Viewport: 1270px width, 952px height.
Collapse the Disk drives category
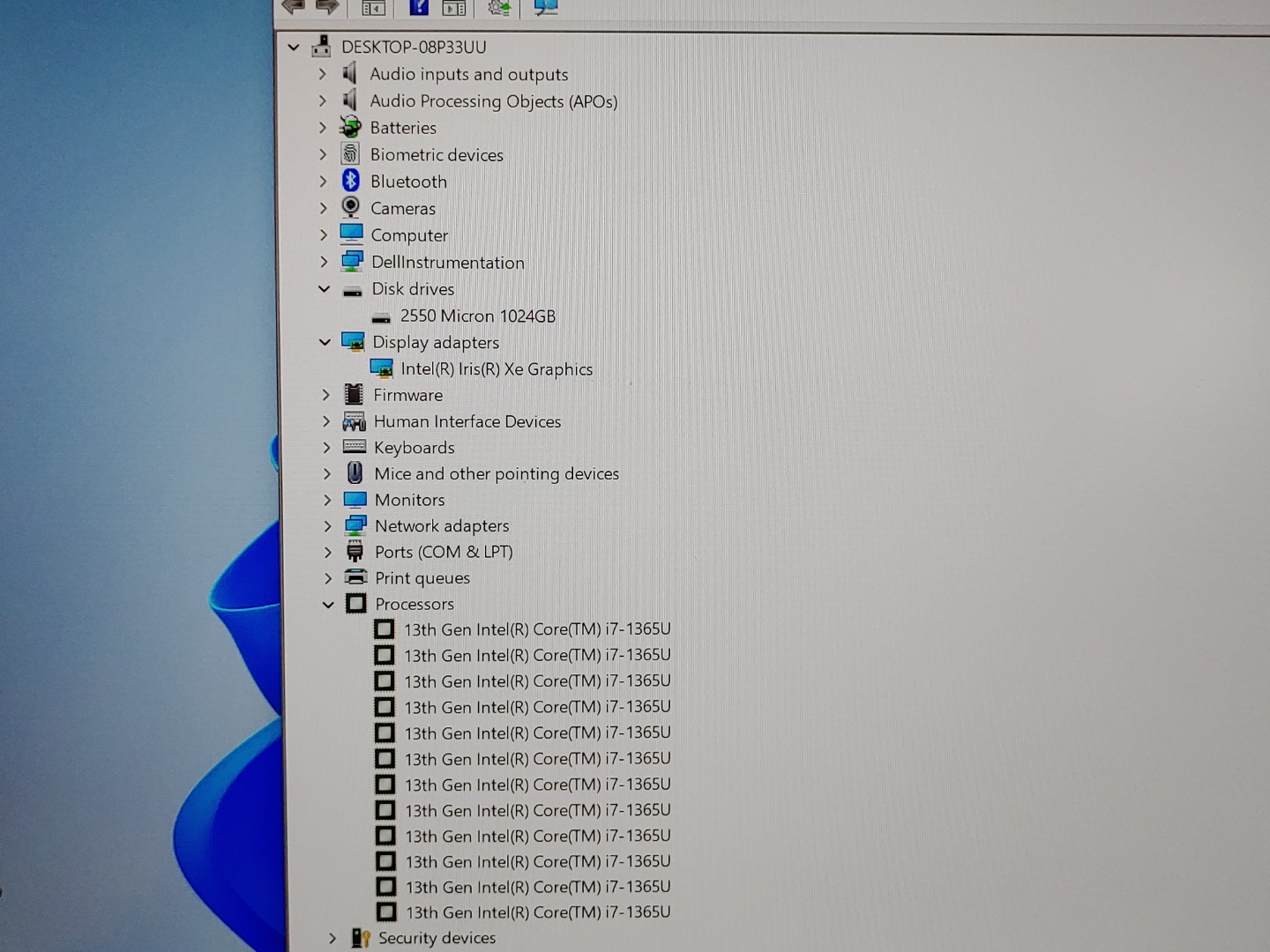tap(325, 289)
